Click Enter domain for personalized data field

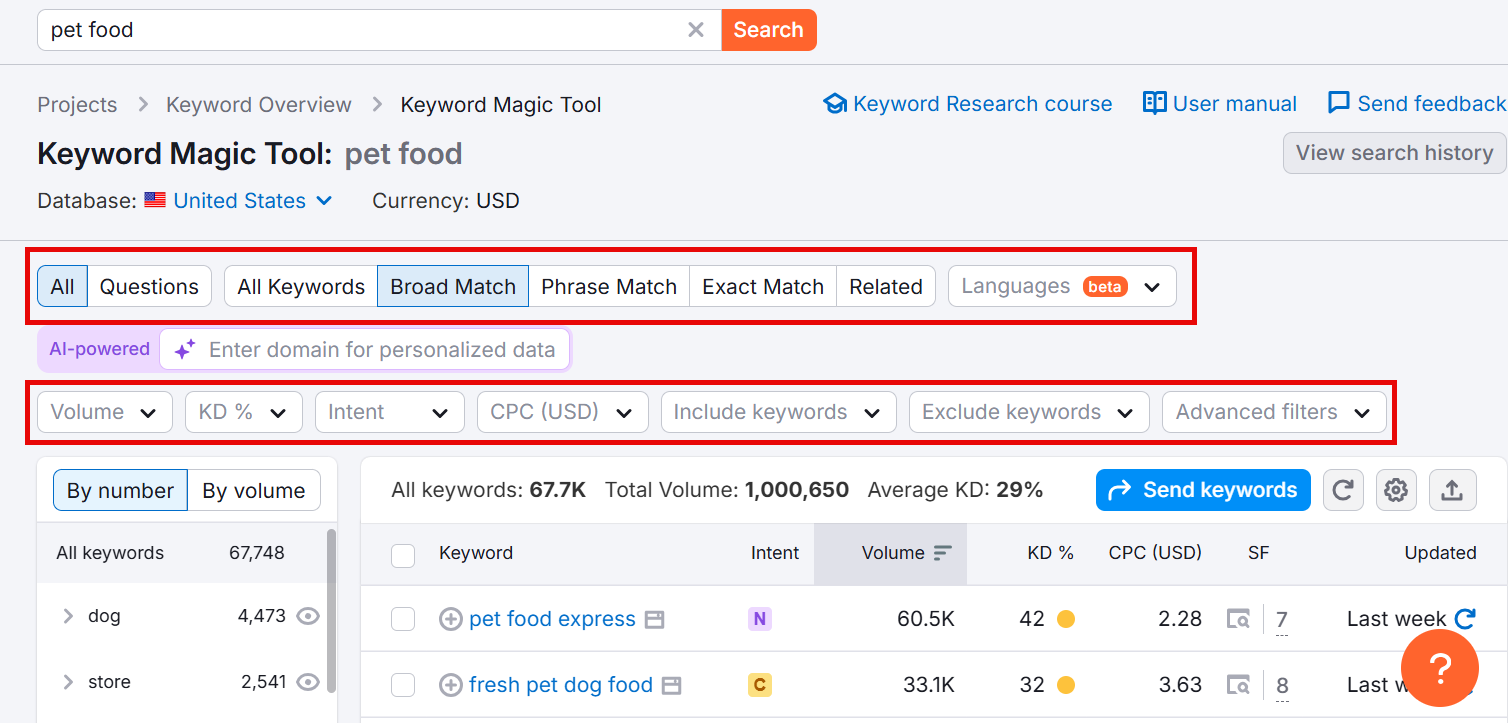[365, 350]
